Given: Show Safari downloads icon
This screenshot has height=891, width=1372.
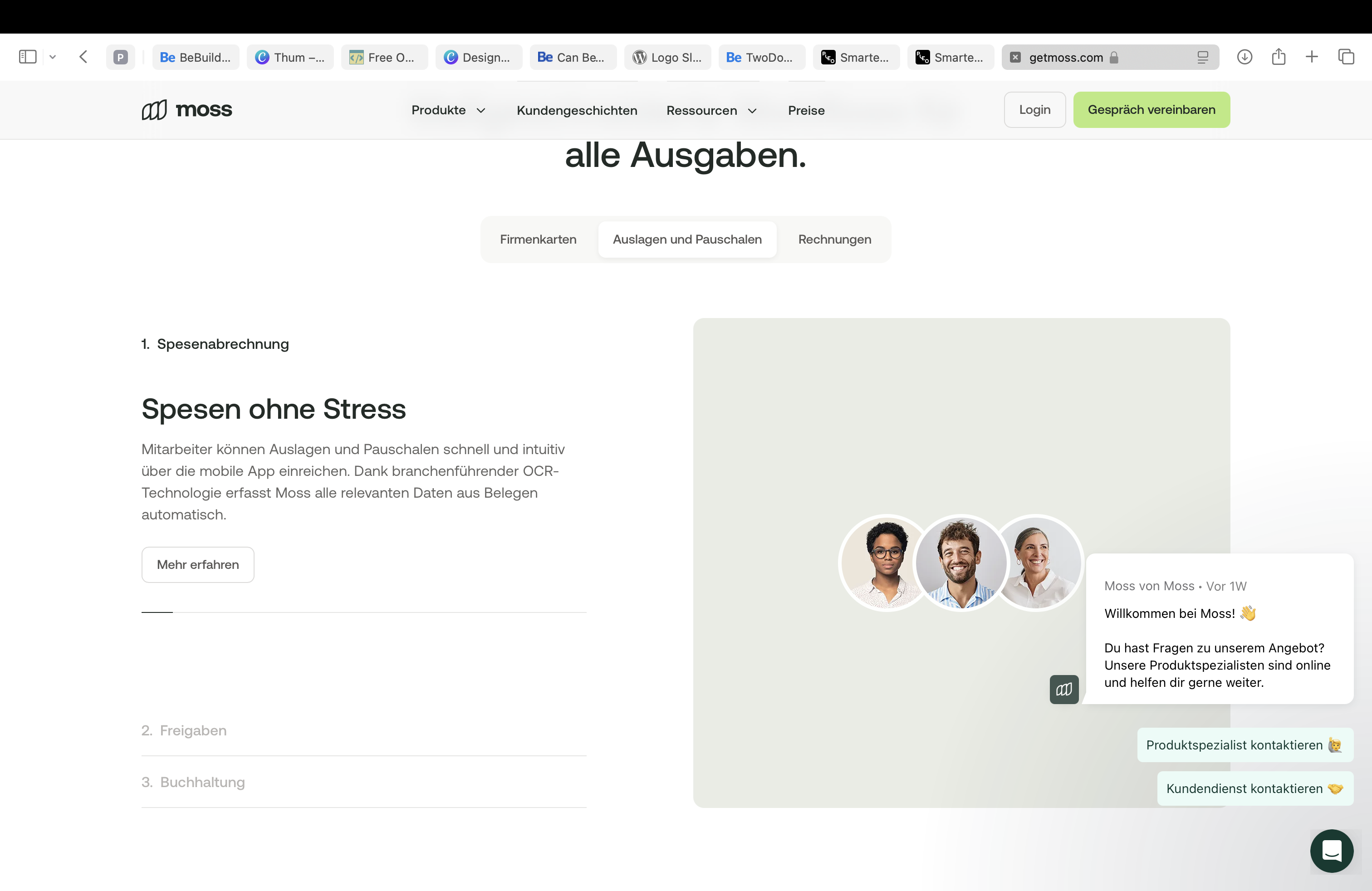Looking at the screenshot, I should click(1244, 56).
